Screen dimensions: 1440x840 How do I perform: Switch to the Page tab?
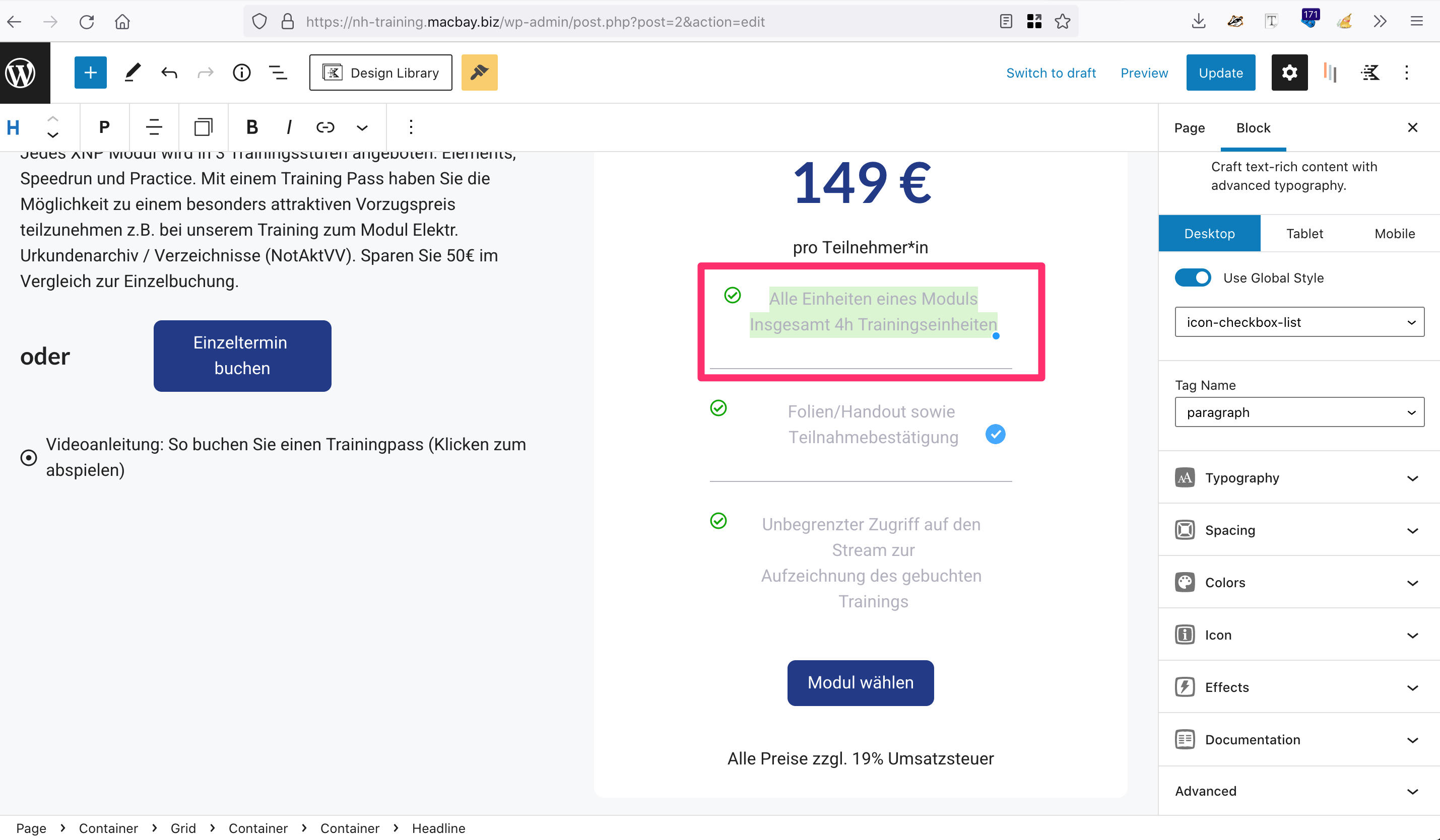point(1189,128)
